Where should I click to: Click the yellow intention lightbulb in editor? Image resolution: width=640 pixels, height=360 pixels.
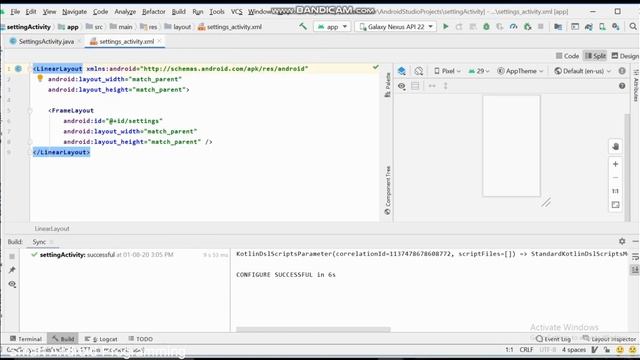click(40, 78)
